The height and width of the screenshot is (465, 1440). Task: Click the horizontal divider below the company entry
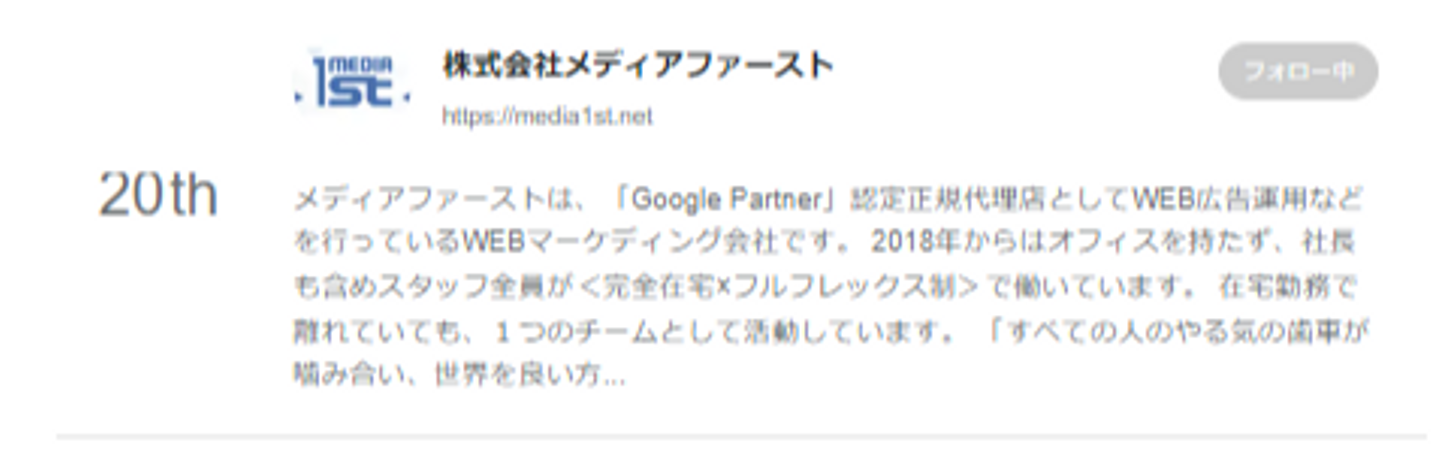[741, 436]
